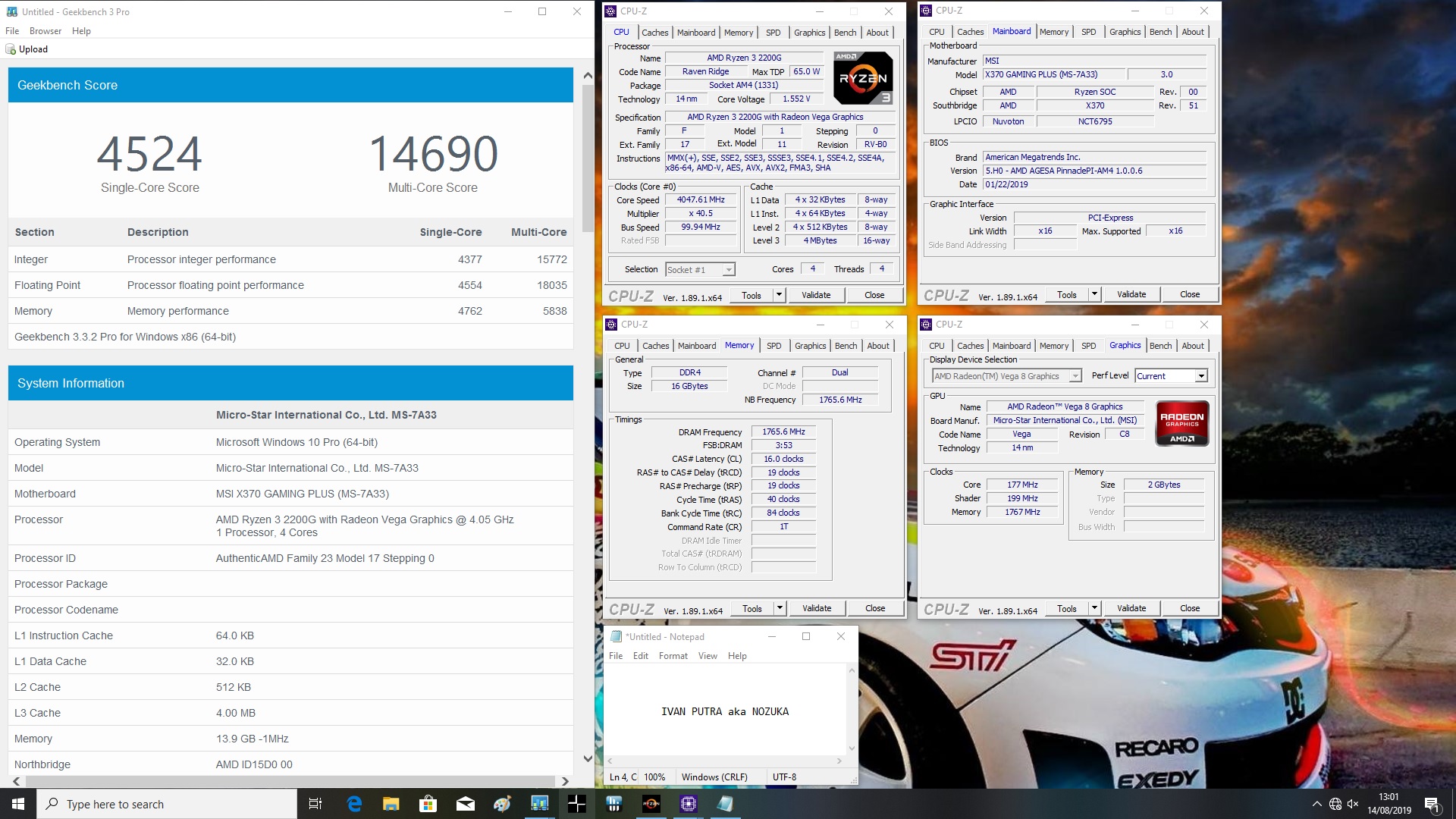
Task: Click the muted volume tray icon
Action: 1353,804
